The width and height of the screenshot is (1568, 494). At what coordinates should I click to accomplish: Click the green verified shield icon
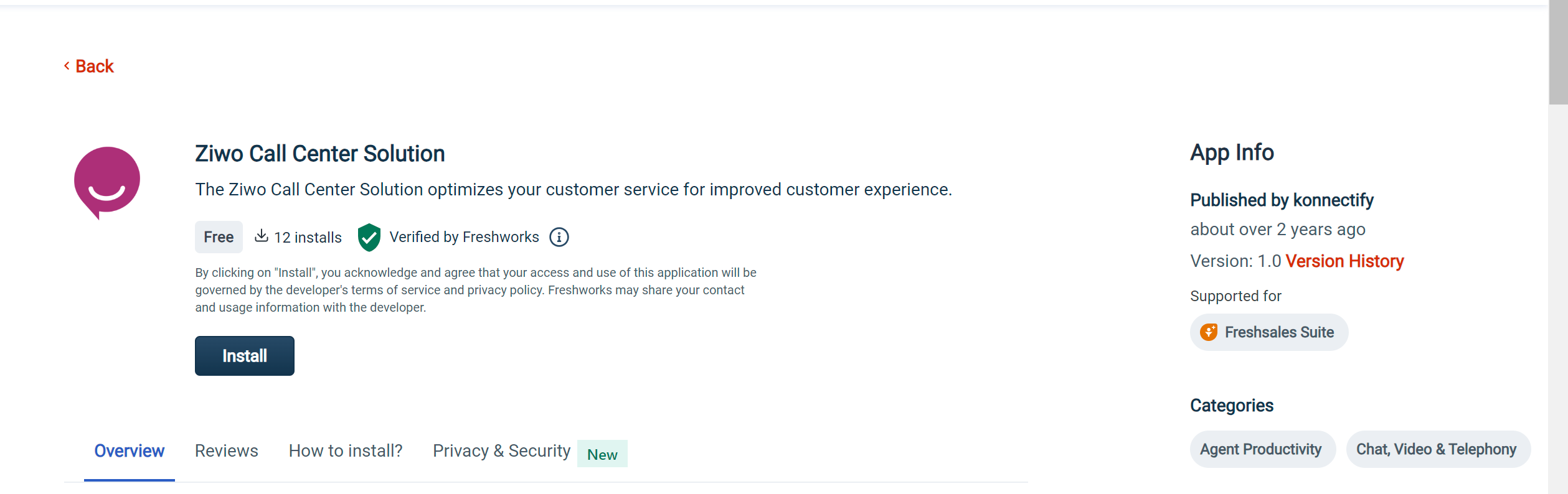tap(369, 237)
